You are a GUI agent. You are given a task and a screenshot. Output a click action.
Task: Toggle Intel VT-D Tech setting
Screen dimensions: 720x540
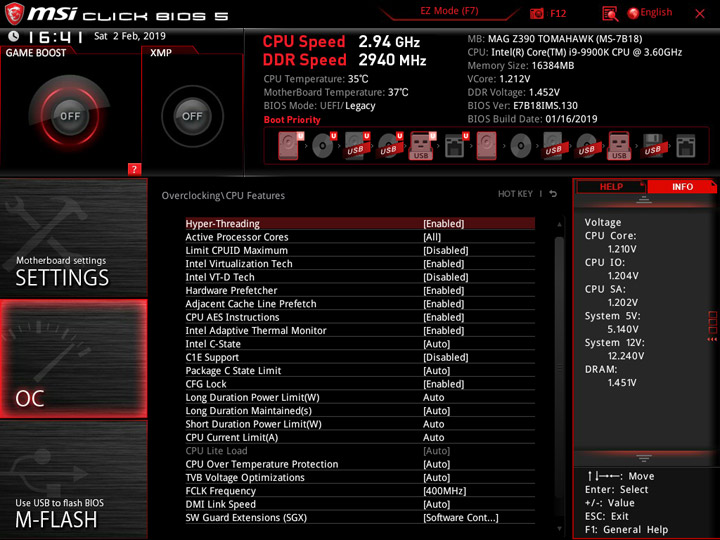(360, 277)
